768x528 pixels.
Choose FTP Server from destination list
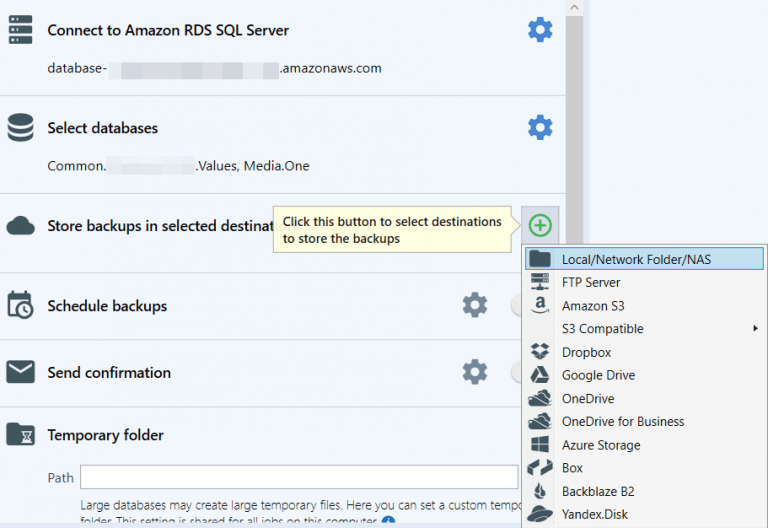[591, 282]
